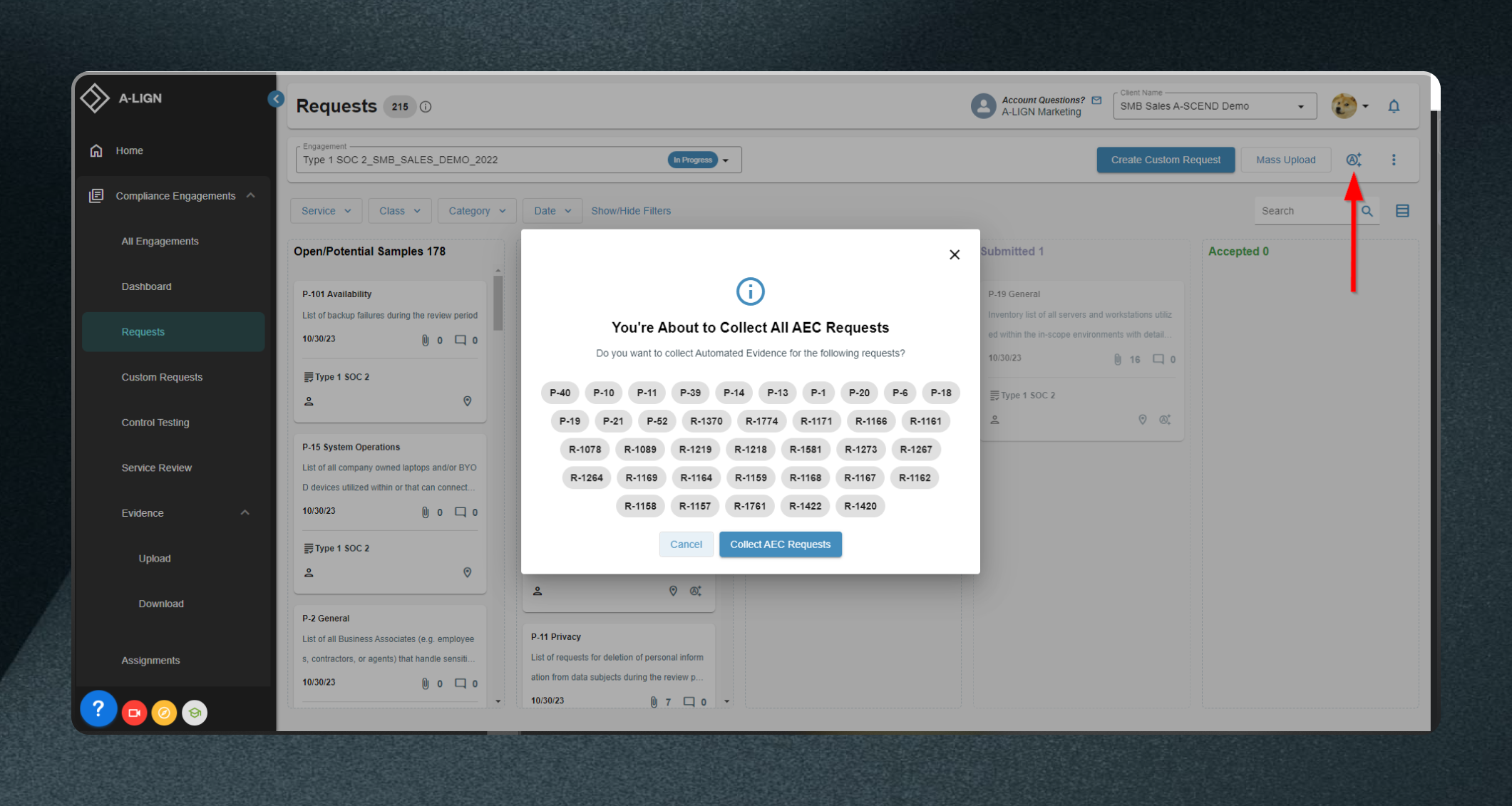Click the P-40 request chip
The width and height of the screenshot is (1512, 806).
[x=560, y=393]
